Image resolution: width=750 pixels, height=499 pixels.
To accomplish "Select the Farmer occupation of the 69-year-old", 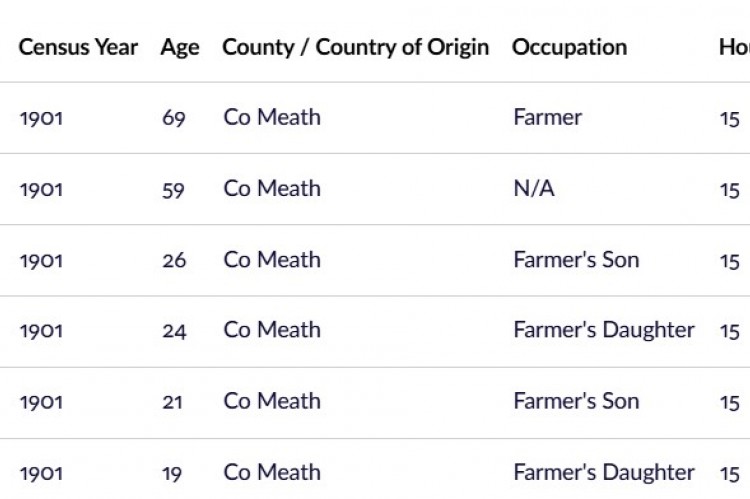I will [547, 118].
